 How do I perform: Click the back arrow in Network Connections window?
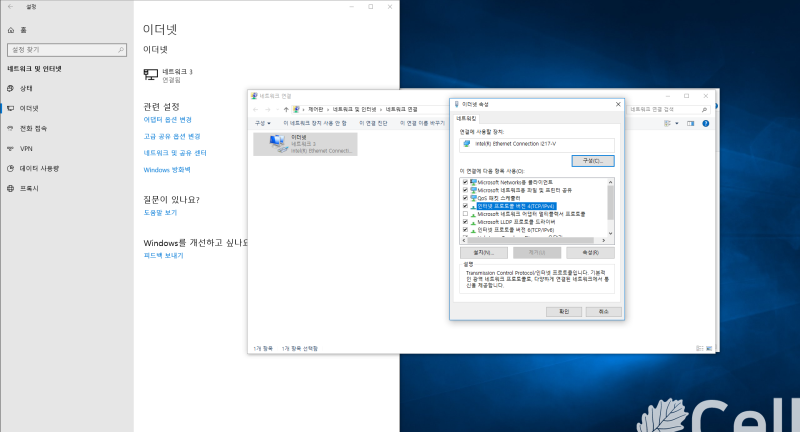256,109
